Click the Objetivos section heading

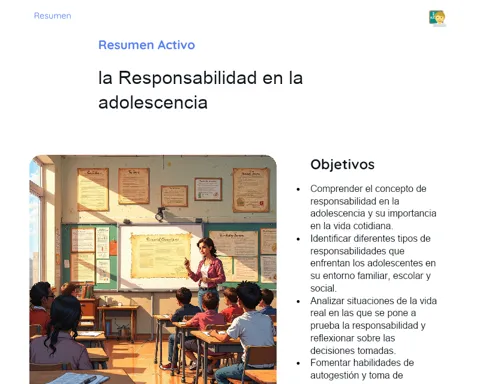pyautogui.click(x=342, y=164)
